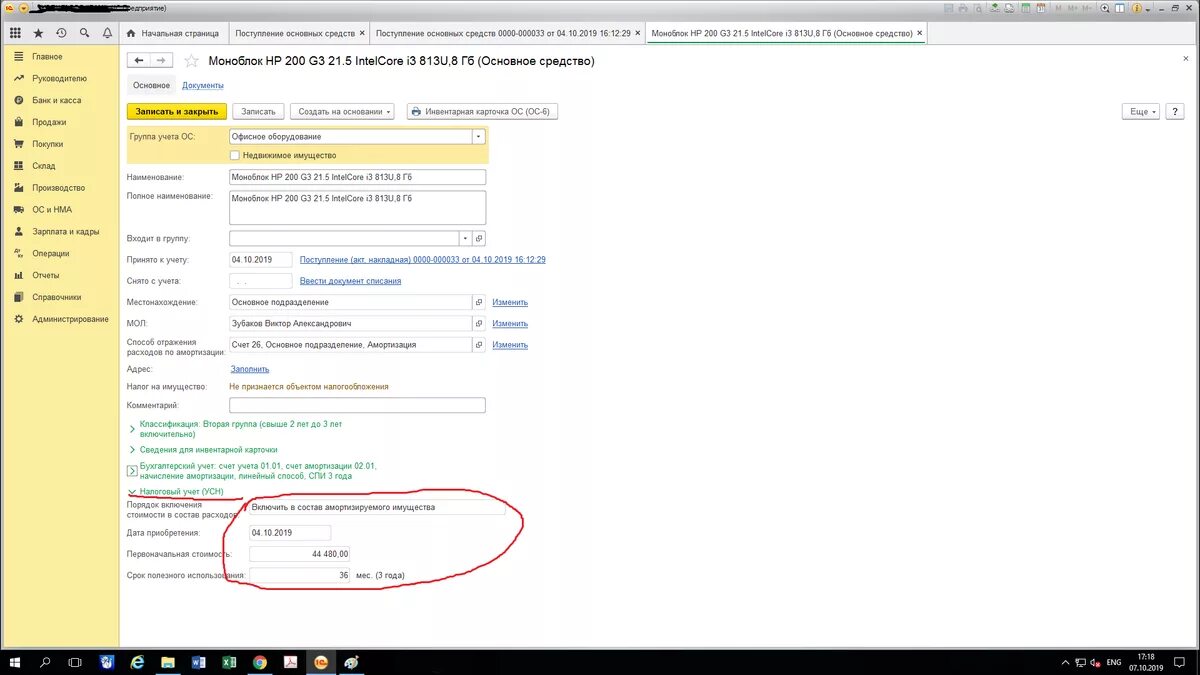
Task: Expand the Бухгалтерский учет section
Action: coord(131,471)
